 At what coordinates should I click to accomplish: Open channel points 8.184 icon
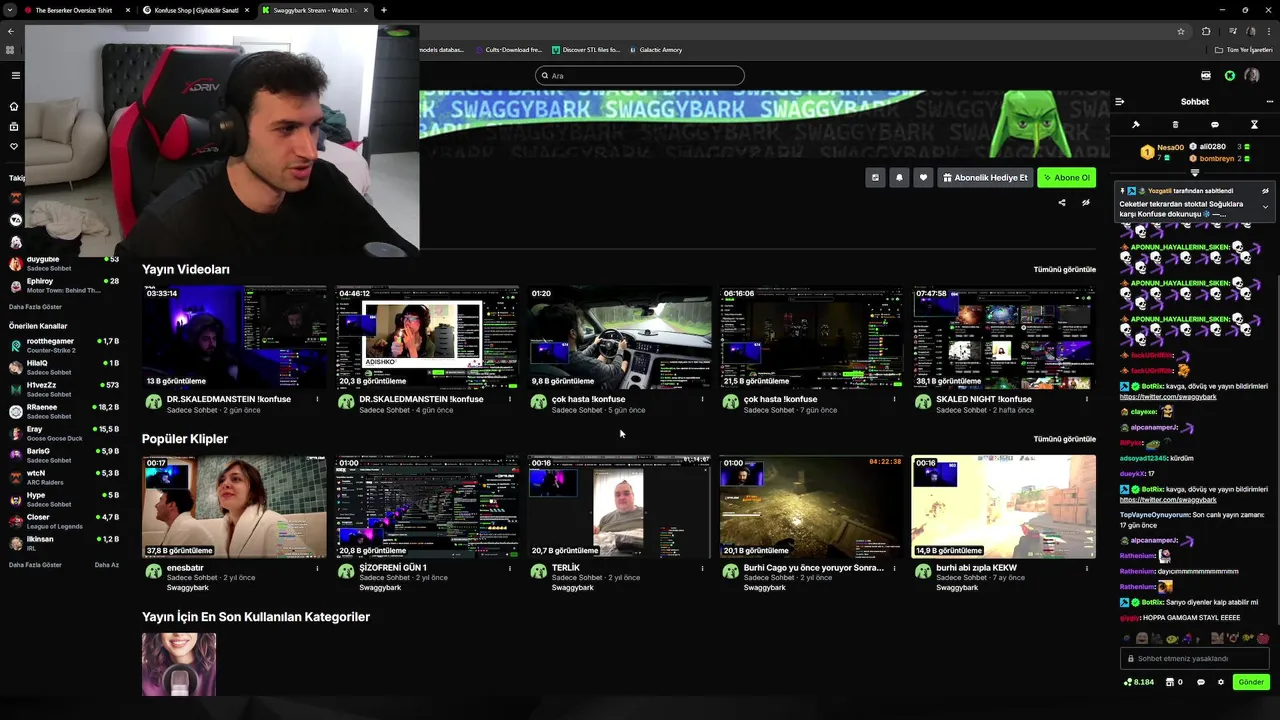[x=1139, y=682]
